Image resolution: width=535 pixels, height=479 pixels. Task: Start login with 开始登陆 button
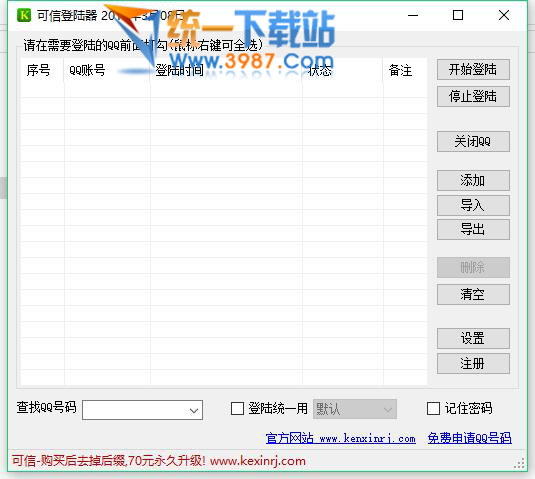pos(473,70)
